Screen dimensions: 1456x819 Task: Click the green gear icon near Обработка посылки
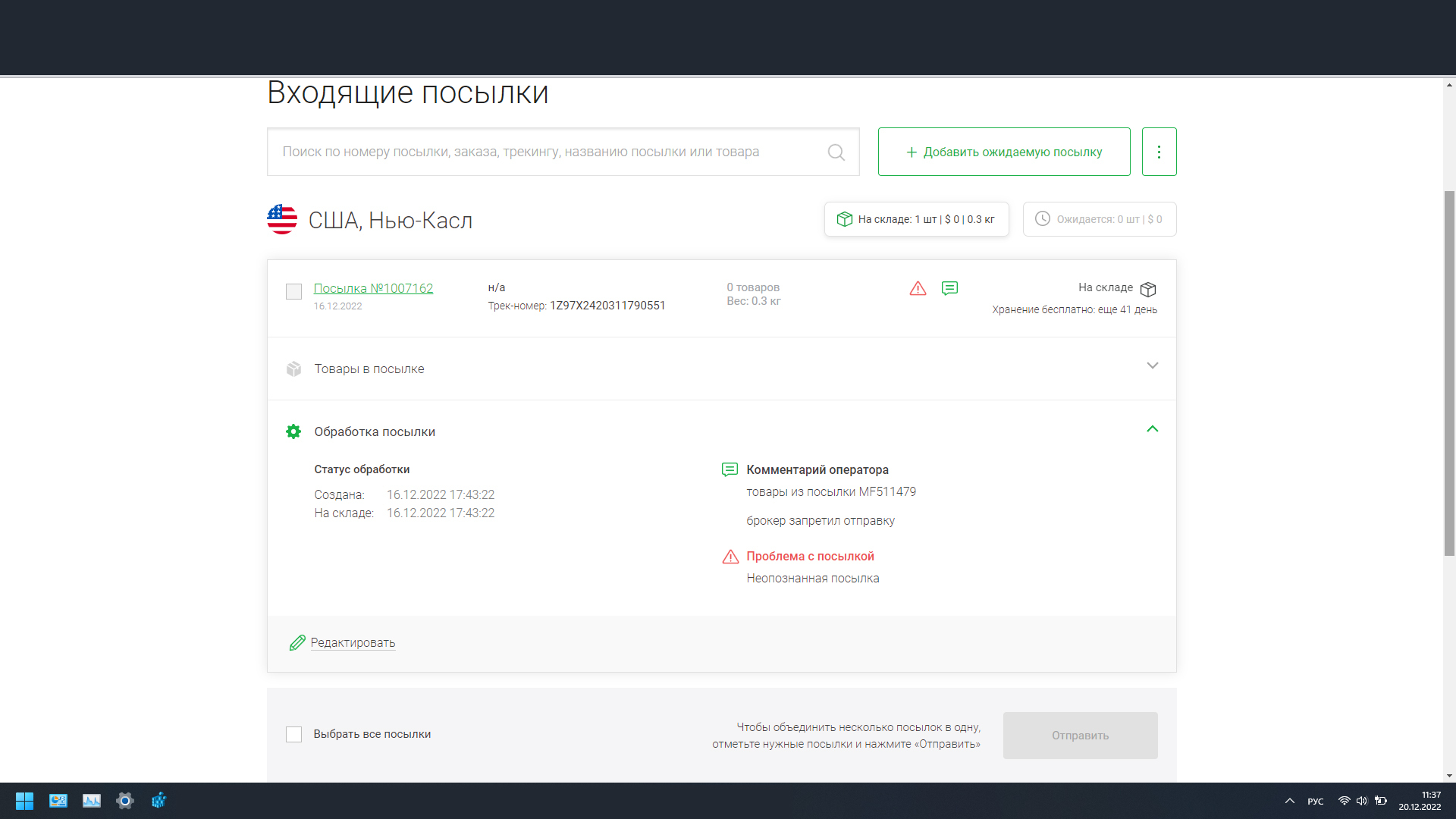coord(293,432)
